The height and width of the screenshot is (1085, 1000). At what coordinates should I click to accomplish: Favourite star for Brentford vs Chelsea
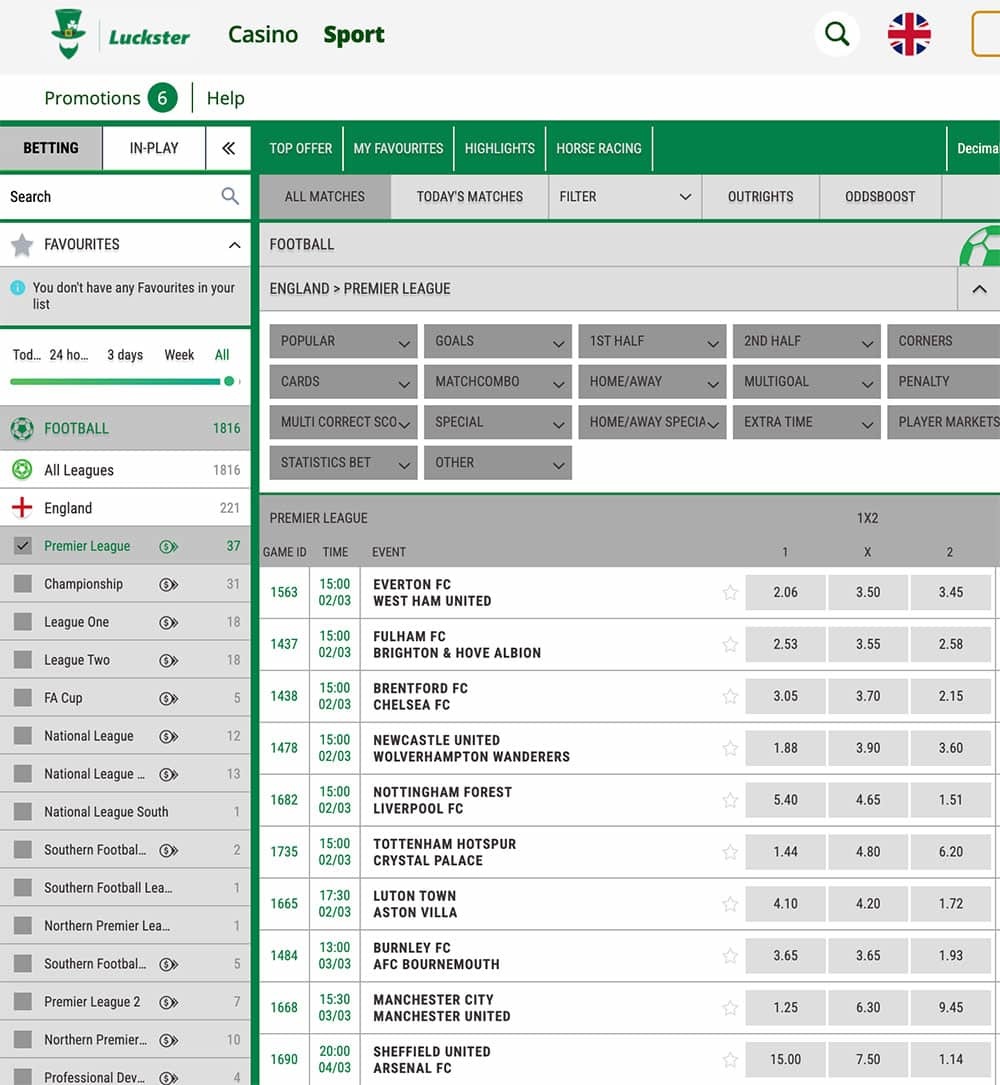coord(730,696)
